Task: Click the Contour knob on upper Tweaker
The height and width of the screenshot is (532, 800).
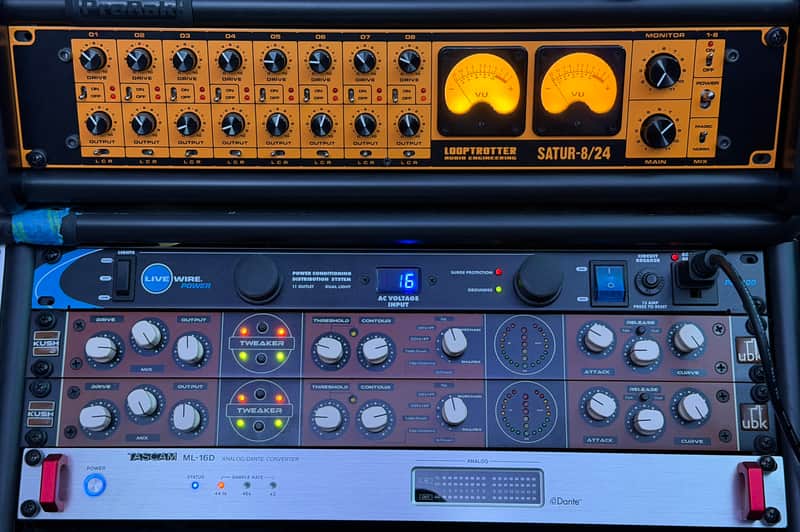Action: click(375, 350)
